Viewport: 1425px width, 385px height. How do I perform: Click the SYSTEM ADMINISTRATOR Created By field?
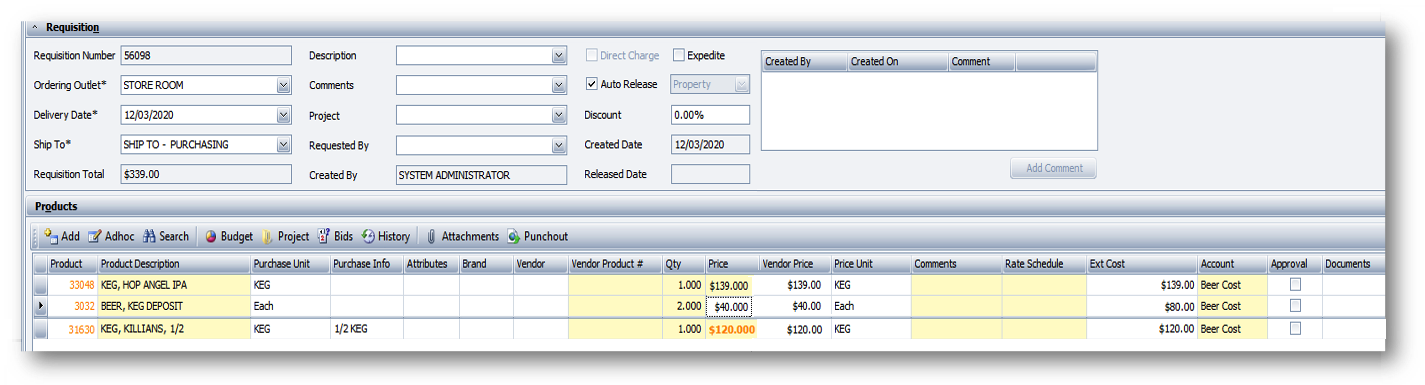coord(481,175)
